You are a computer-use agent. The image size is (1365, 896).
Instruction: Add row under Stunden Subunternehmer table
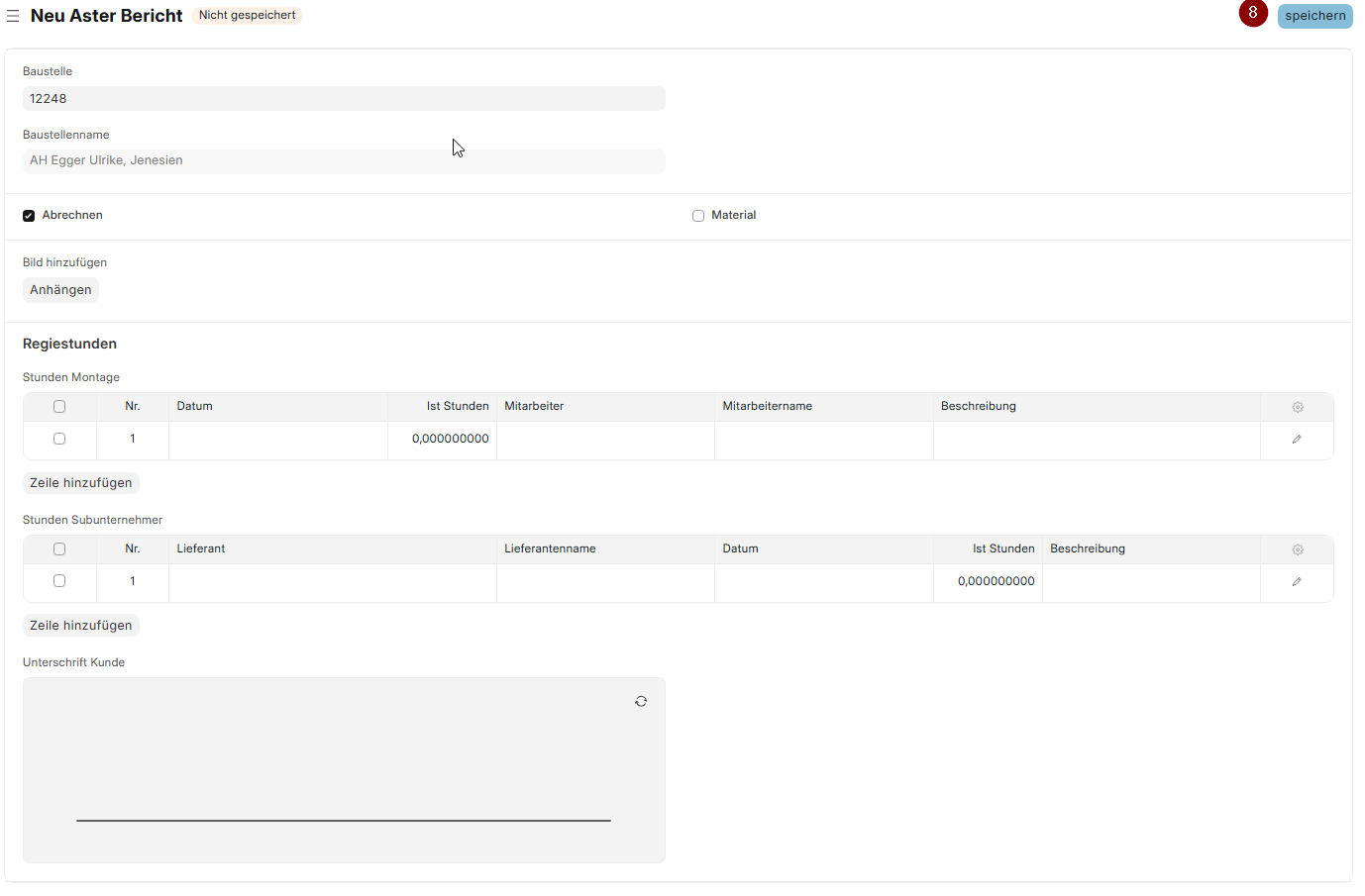tap(80, 626)
